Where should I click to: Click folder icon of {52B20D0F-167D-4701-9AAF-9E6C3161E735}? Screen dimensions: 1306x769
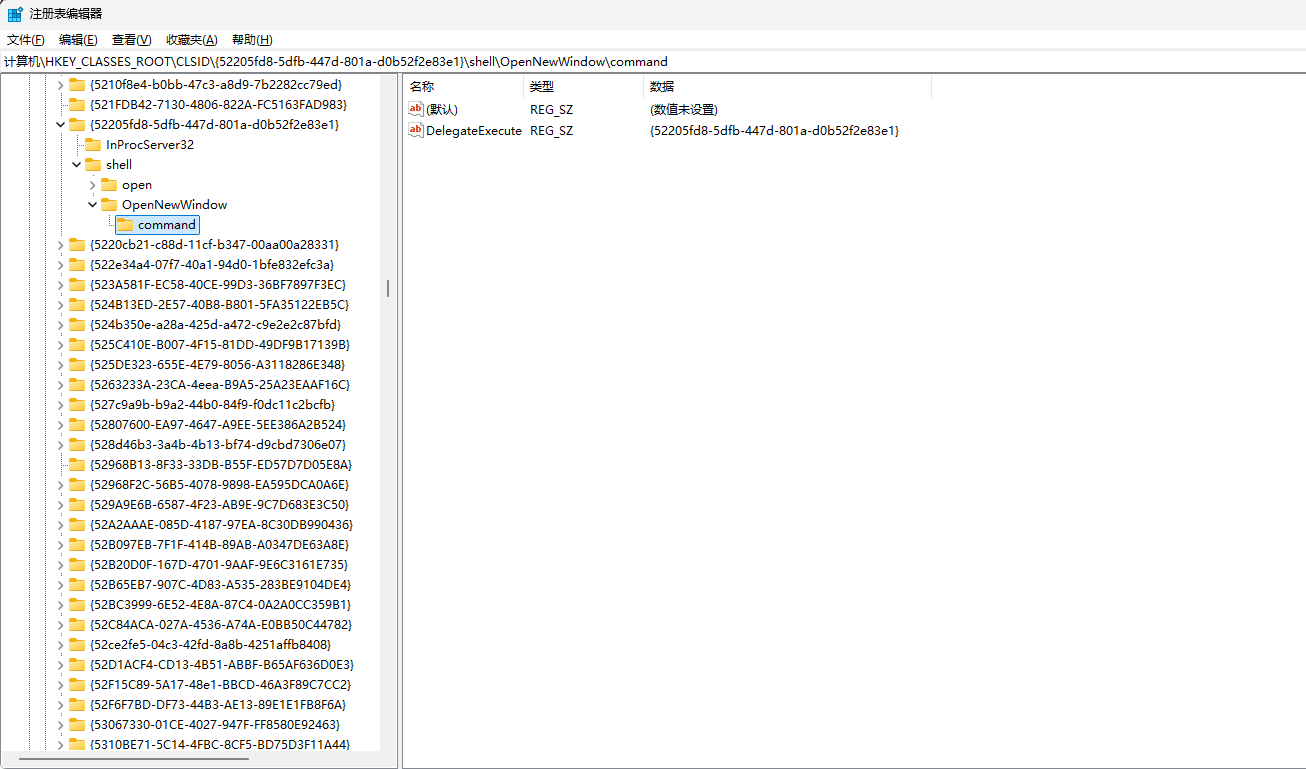[x=77, y=565]
